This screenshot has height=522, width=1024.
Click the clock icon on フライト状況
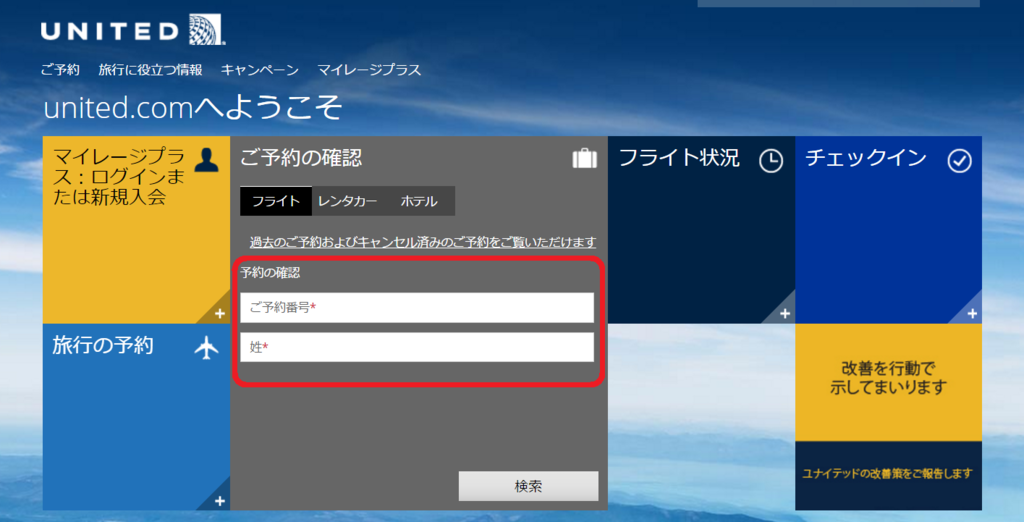tap(771, 161)
